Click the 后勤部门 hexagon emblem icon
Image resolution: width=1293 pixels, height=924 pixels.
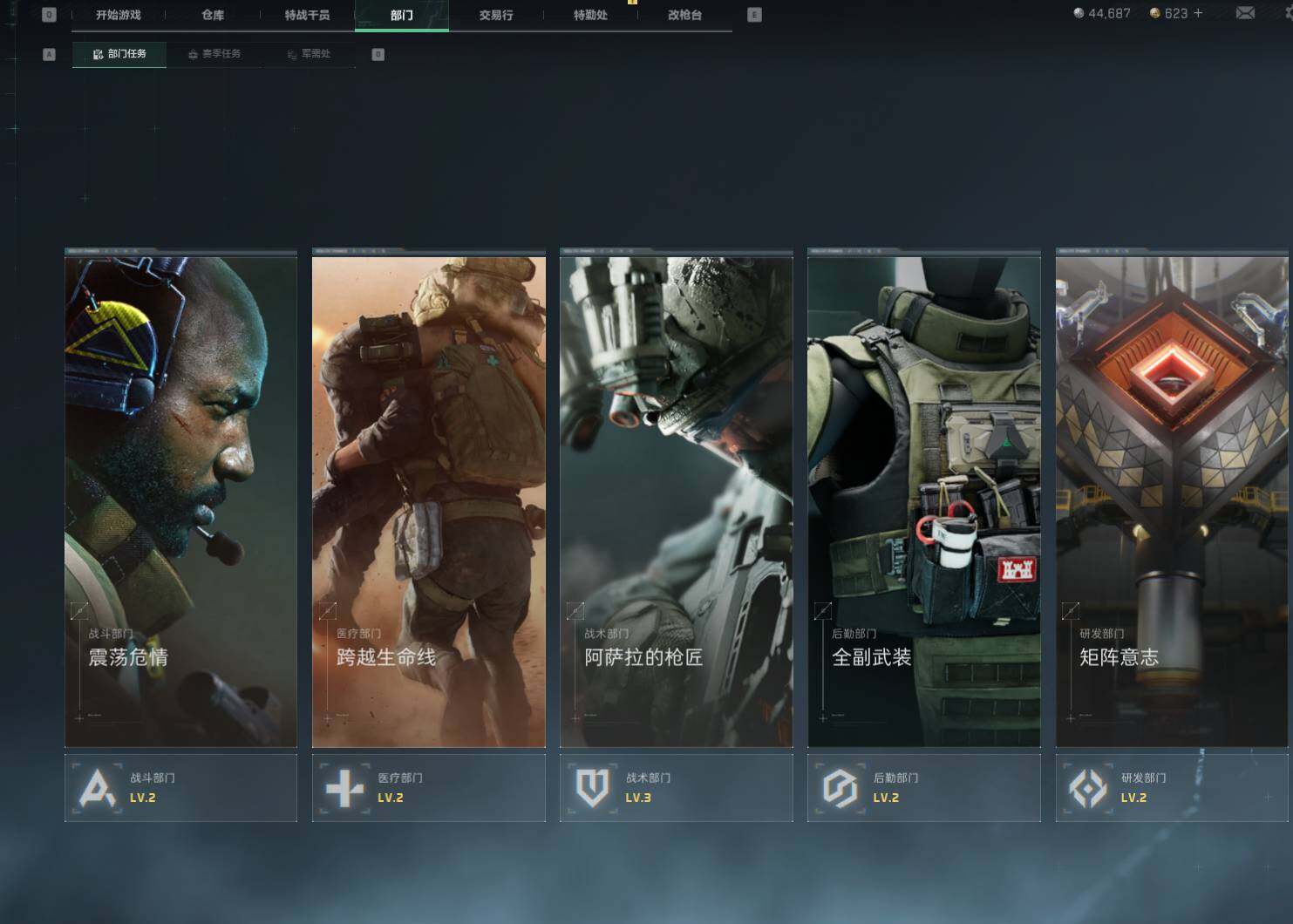tap(840, 789)
